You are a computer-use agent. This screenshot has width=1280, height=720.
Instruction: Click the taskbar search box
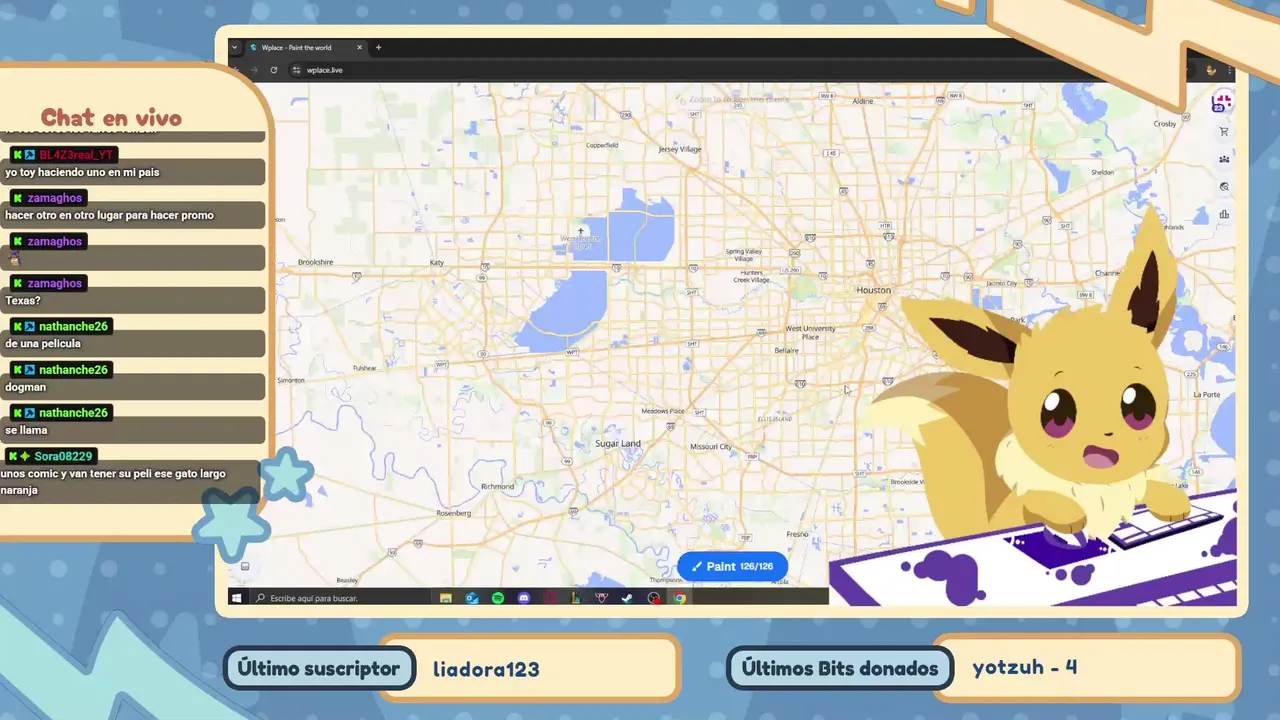tap(341, 598)
